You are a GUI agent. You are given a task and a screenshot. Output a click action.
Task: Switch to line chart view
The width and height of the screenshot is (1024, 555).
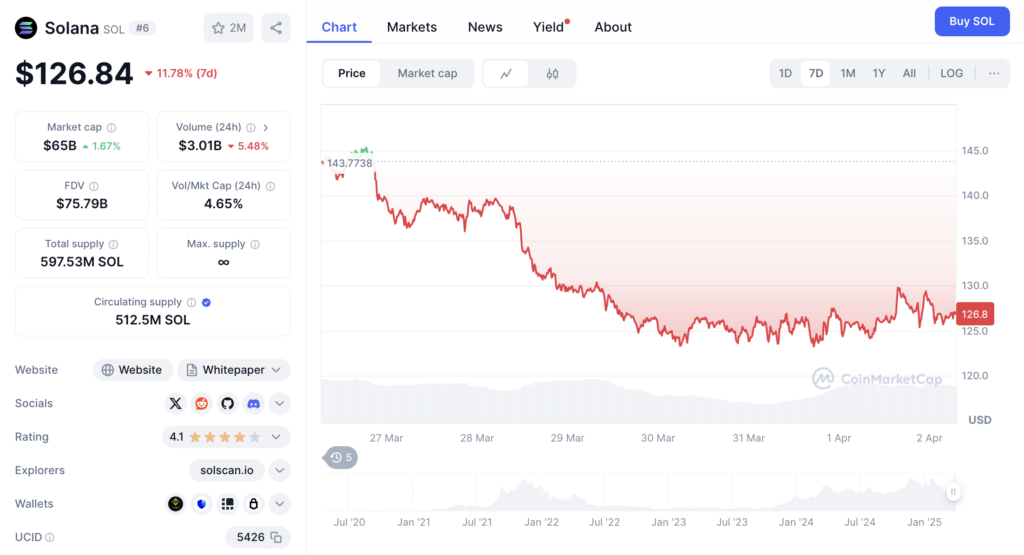click(x=506, y=74)
